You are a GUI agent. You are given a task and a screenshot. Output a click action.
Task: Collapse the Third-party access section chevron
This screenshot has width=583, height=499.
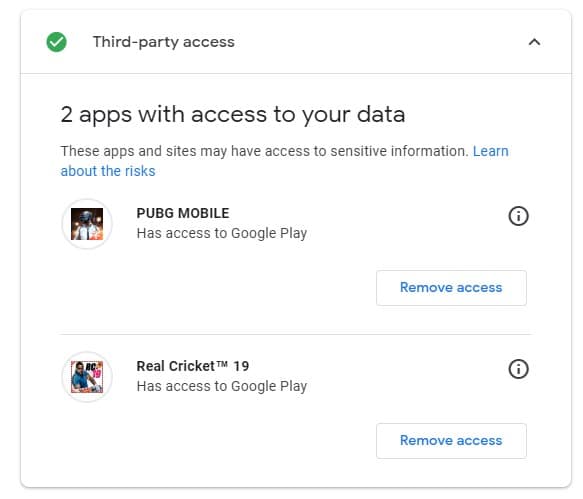tap(534, 42)
